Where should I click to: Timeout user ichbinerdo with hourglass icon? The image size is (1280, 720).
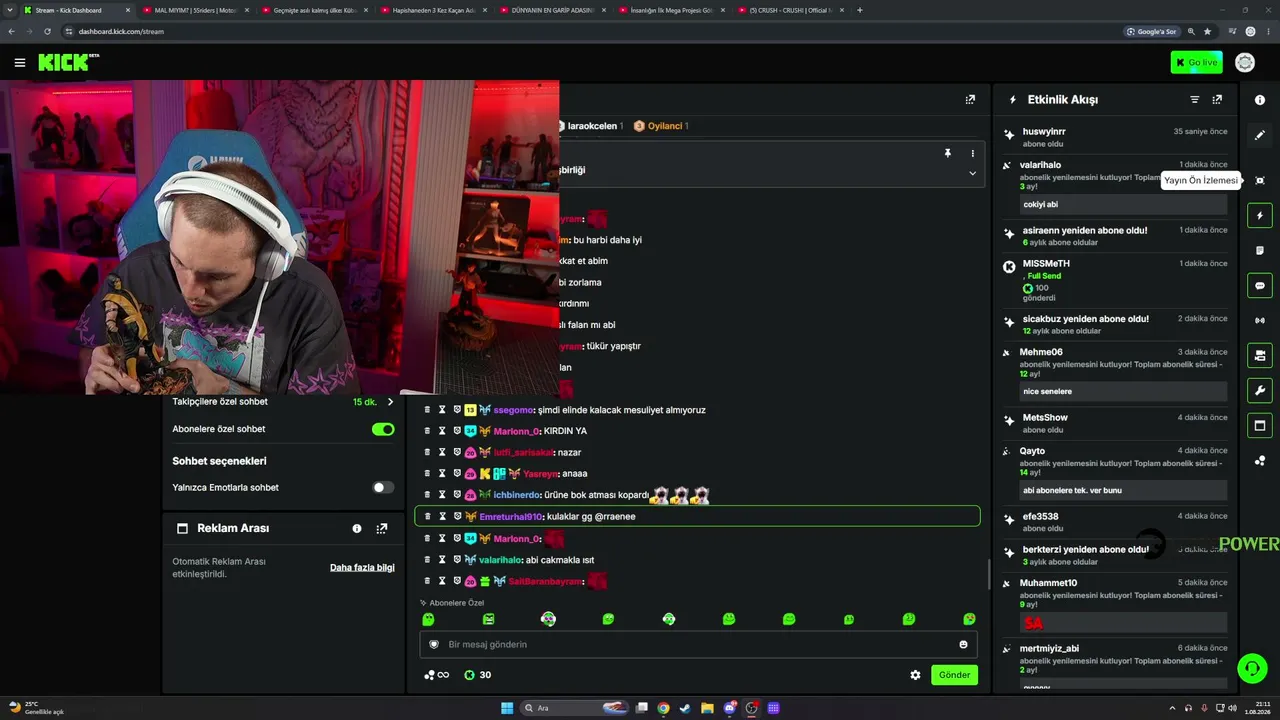pyautogui.click(x=442, y=495)
